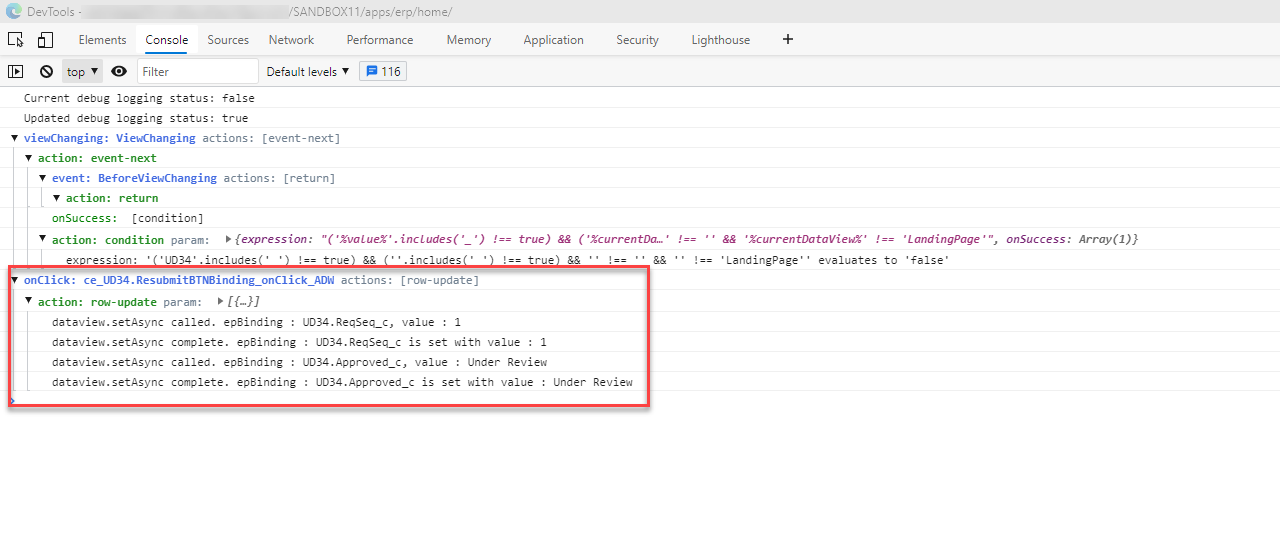Focus the console Filter field
The width and height of the screenshot is (1280, 549).
[x=198, y=71]
